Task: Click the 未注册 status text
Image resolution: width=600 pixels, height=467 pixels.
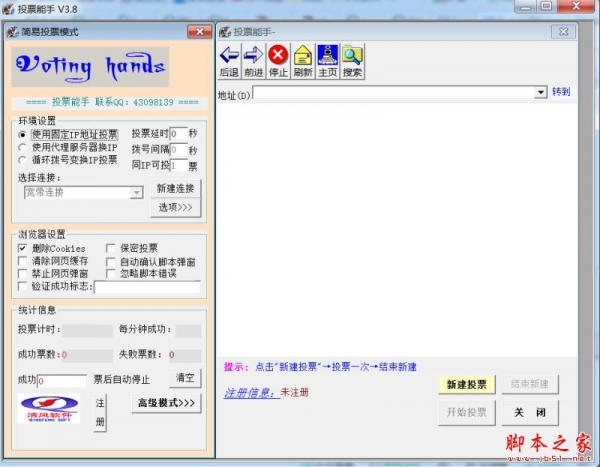Action: 294,392
